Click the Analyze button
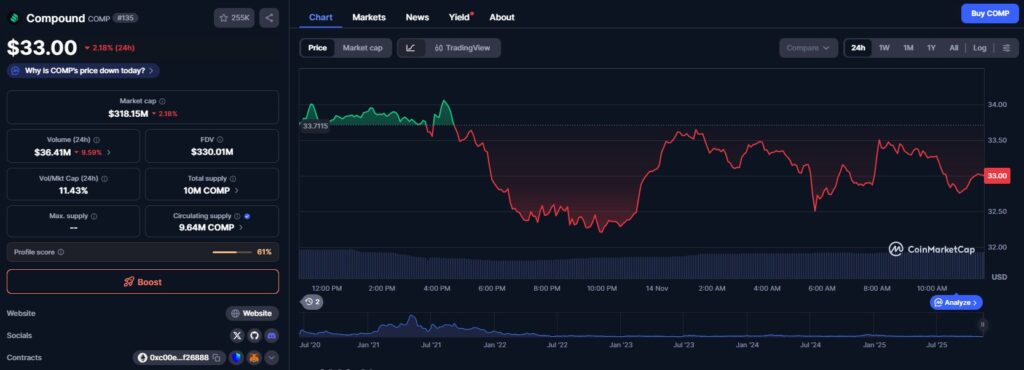1024x370 pixels. 956,303
